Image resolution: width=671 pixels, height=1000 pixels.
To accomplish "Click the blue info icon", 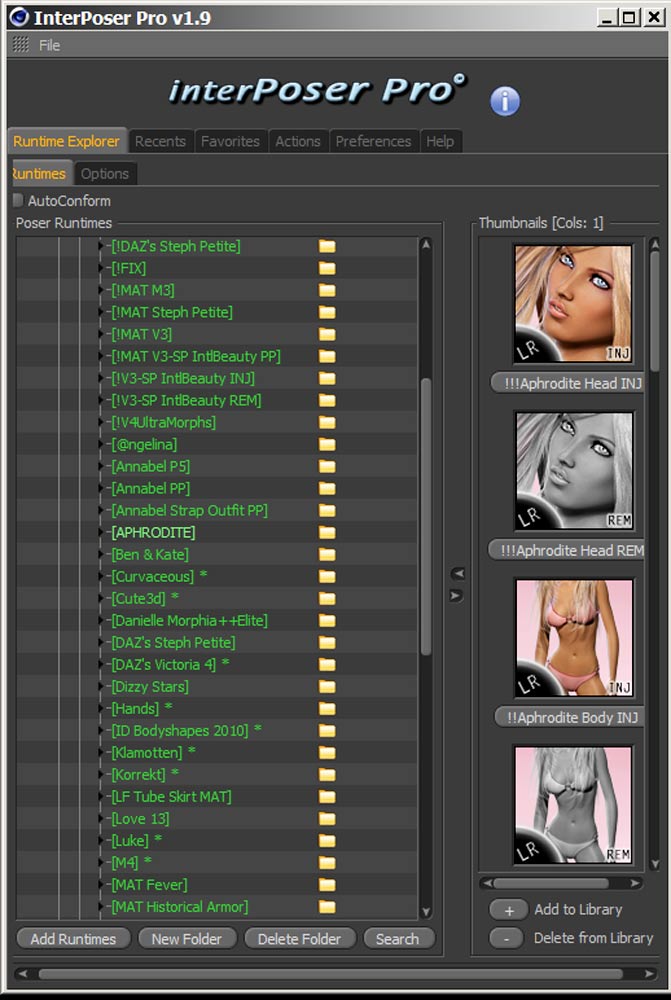I will [505, 101].
